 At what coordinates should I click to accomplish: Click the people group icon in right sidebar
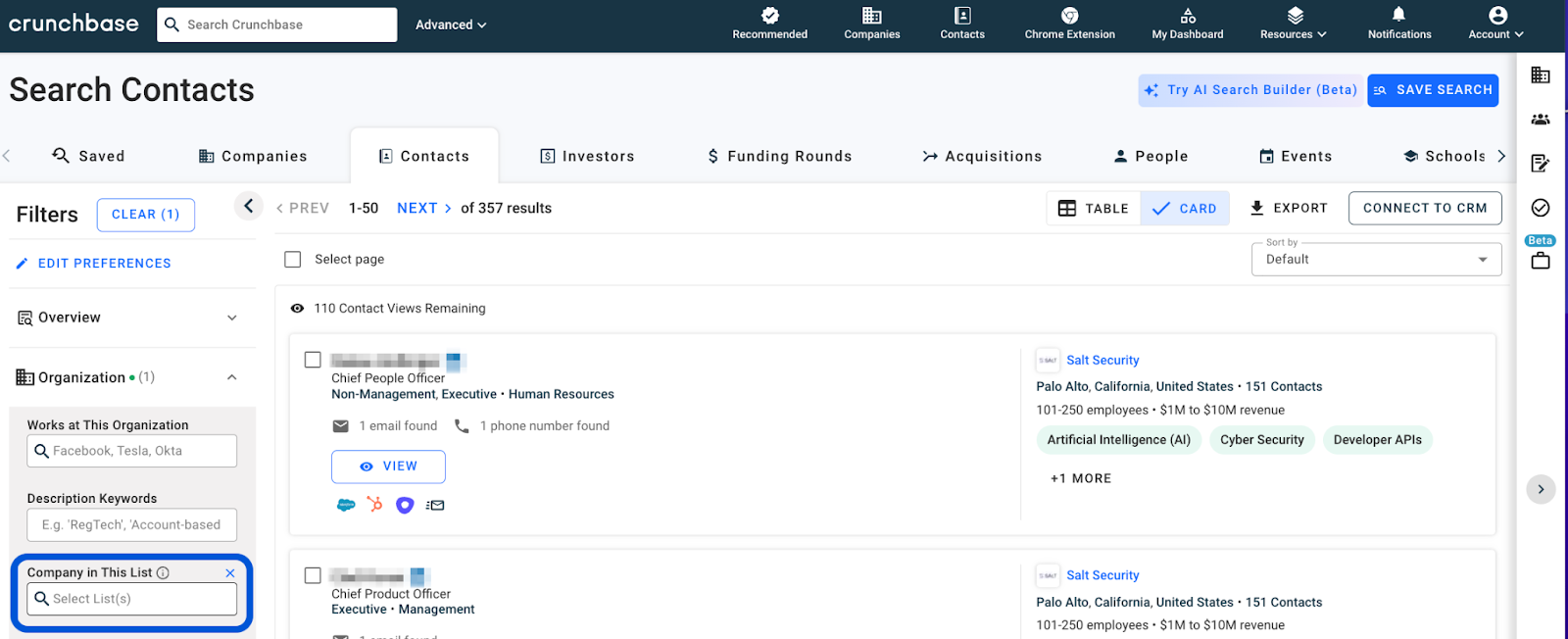click(1541, 120)
